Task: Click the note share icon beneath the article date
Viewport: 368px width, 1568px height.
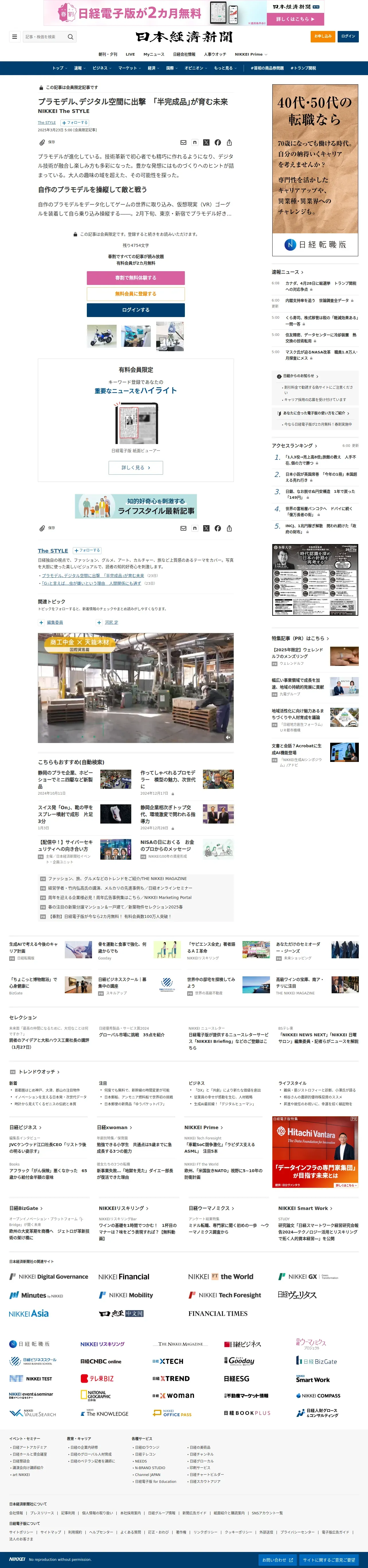Action: pos(195,142)
